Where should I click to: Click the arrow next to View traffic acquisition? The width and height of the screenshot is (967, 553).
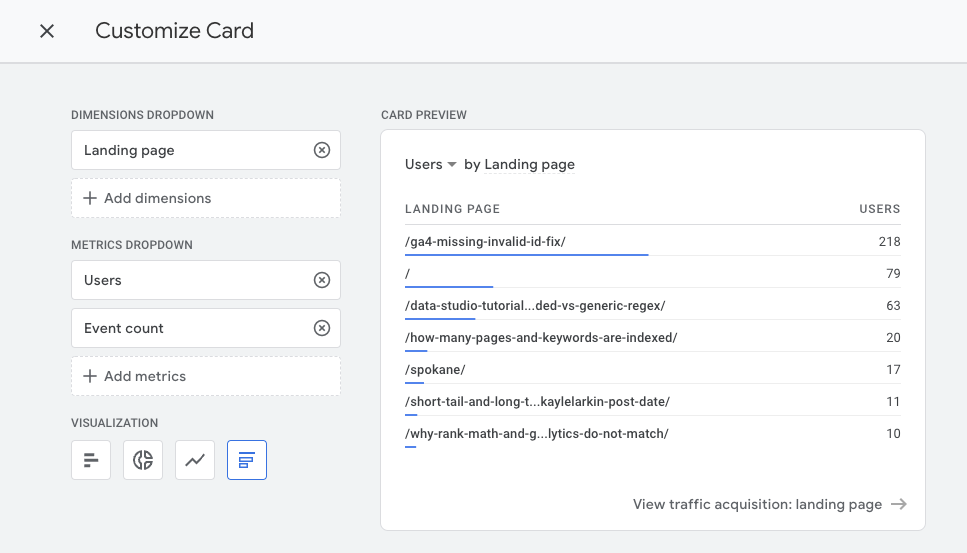click(x=899, y=504)
